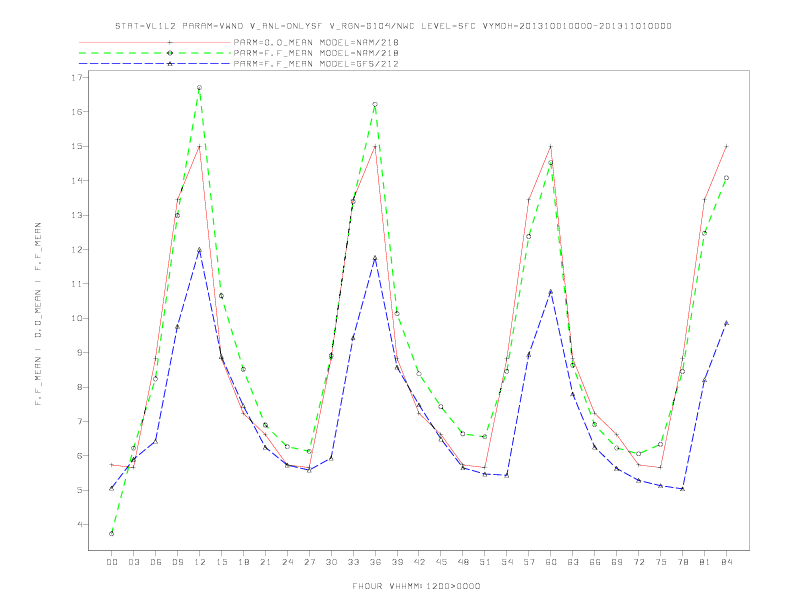
Task: Click x-axis tick label 18
Action: (x=243, y=562)
